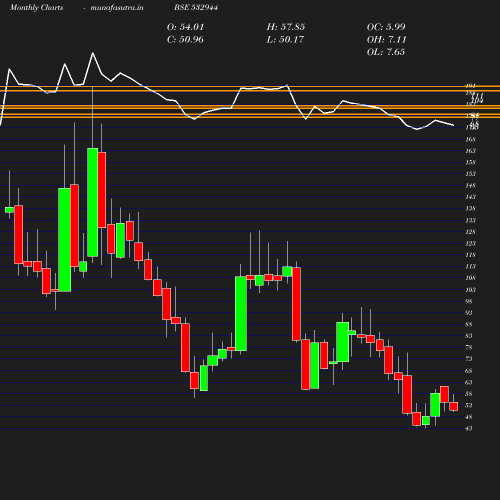This screenshot has width=500, height=500.
Task: Click the 88 price axis label
Action: tap(469, 324)
